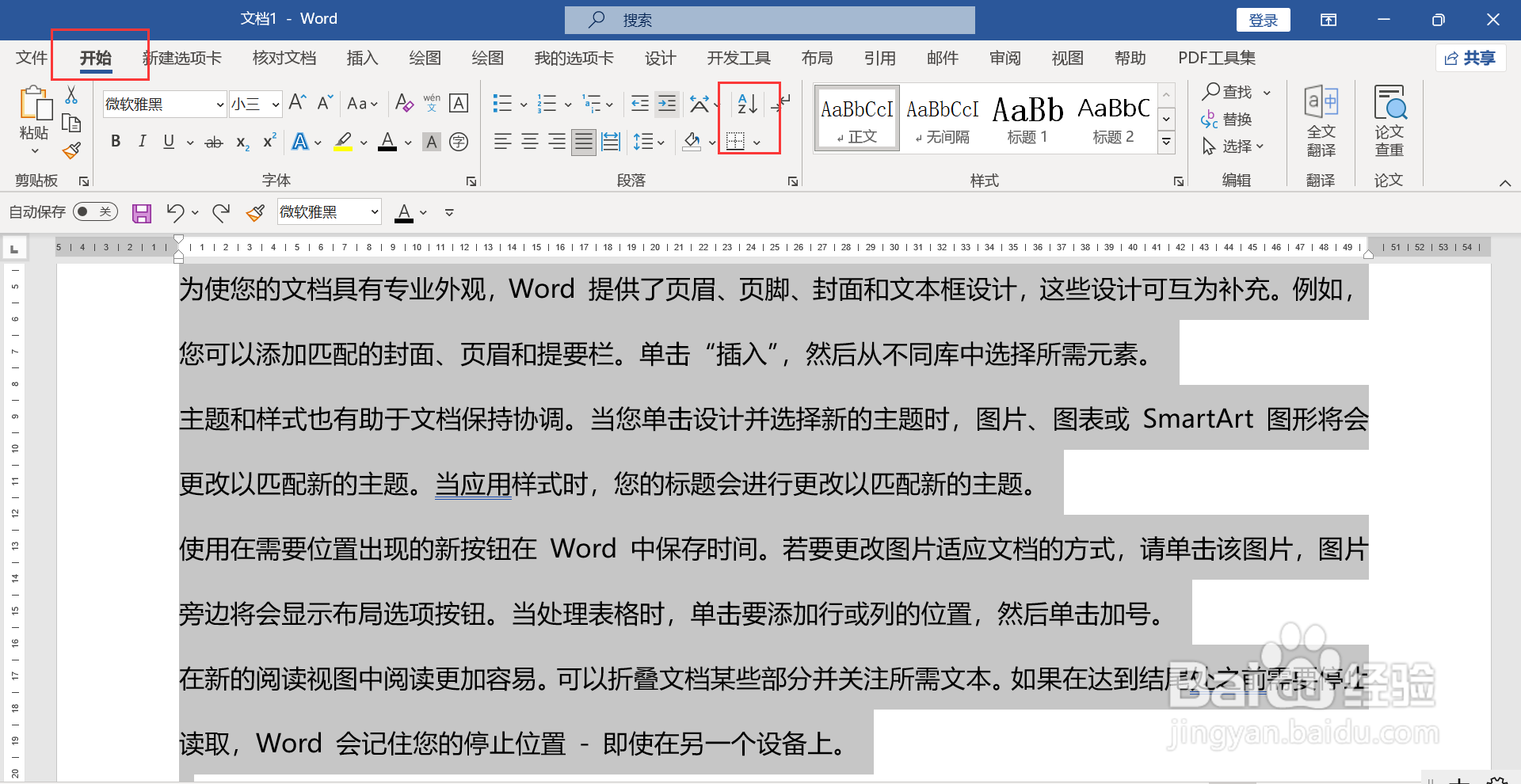Screen dimensions: 1521x784
Task: Apply the 标题 1 heading style
Action: [x=1027, y=117]
